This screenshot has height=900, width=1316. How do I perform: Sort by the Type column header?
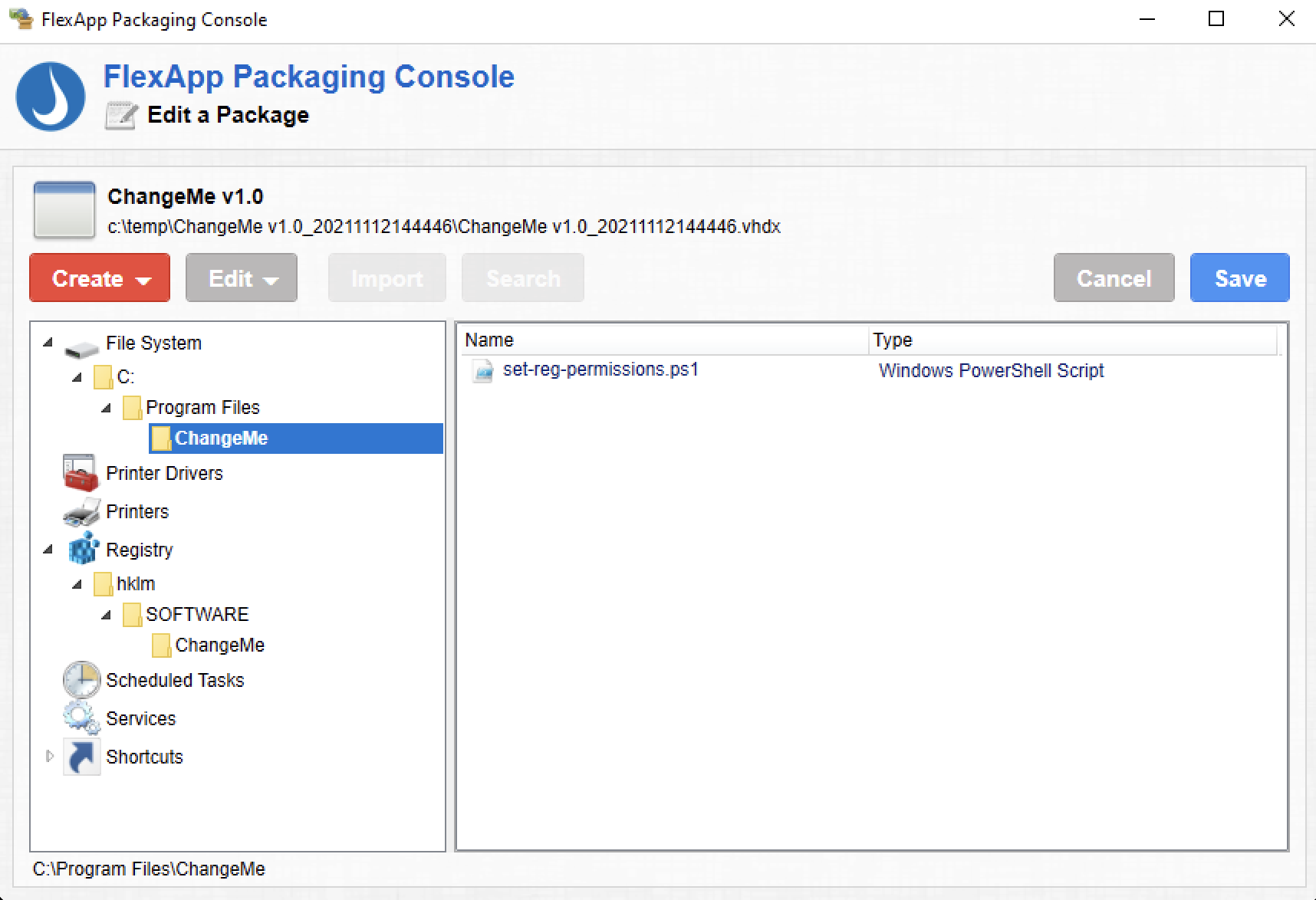(x=1073, y=340)
